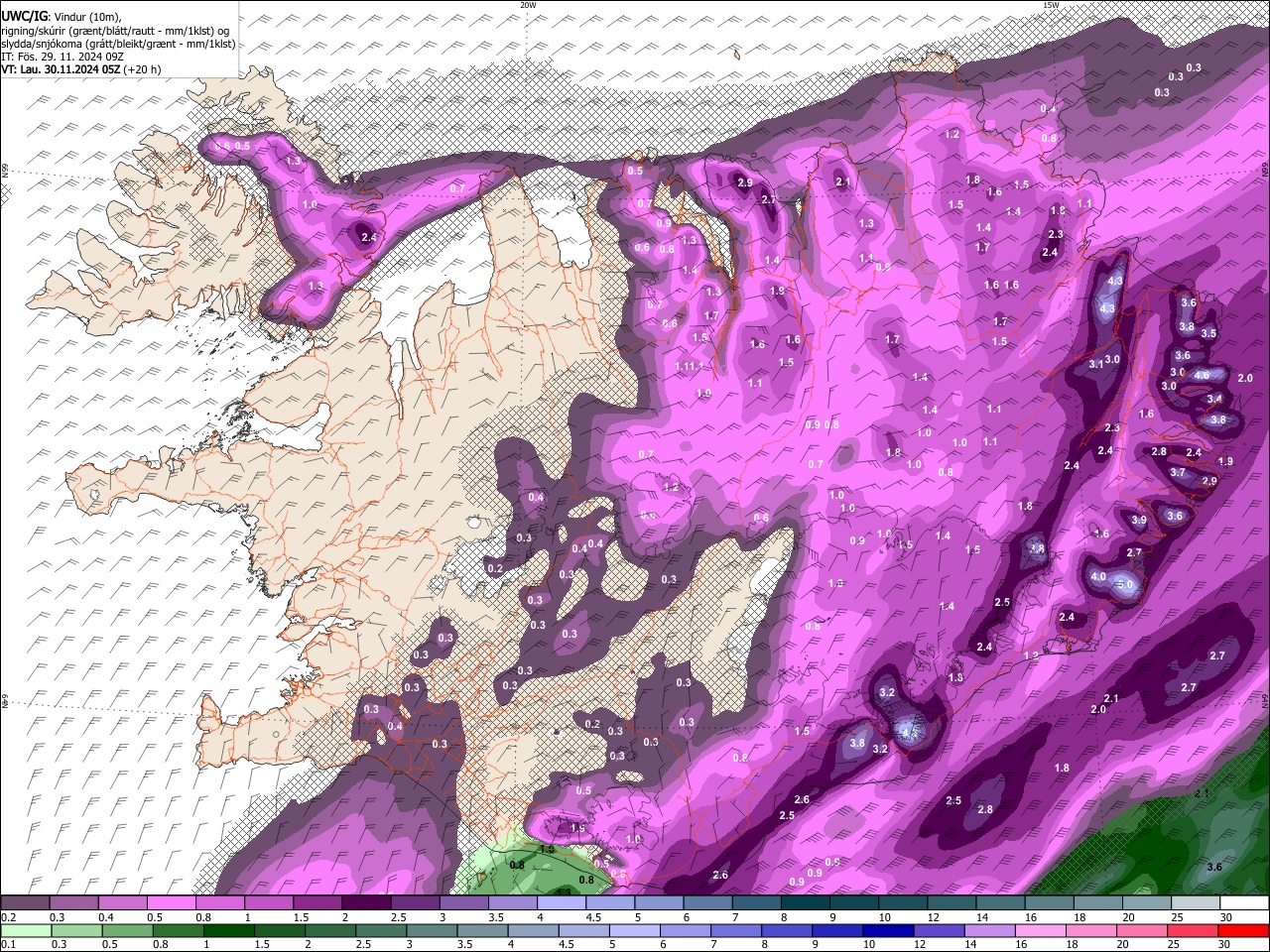Pick the upper legend swatch labeled 3
The width and height of the screenshot is (1270, 952).
463,903
